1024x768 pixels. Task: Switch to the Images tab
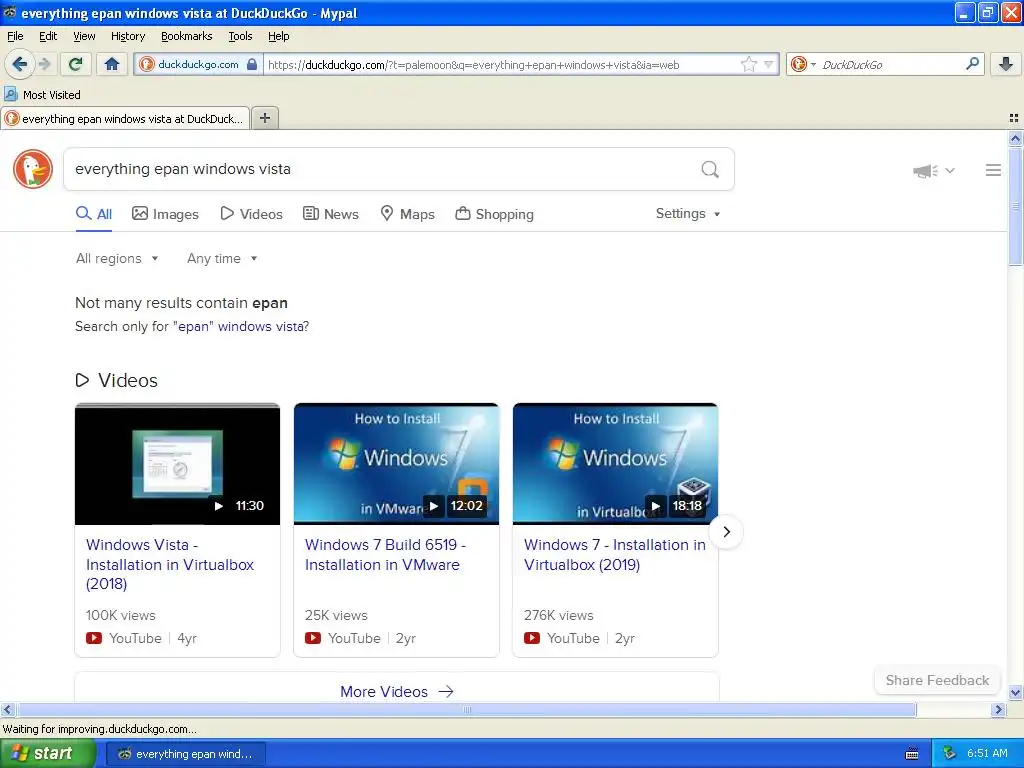[x=165, y=214]
